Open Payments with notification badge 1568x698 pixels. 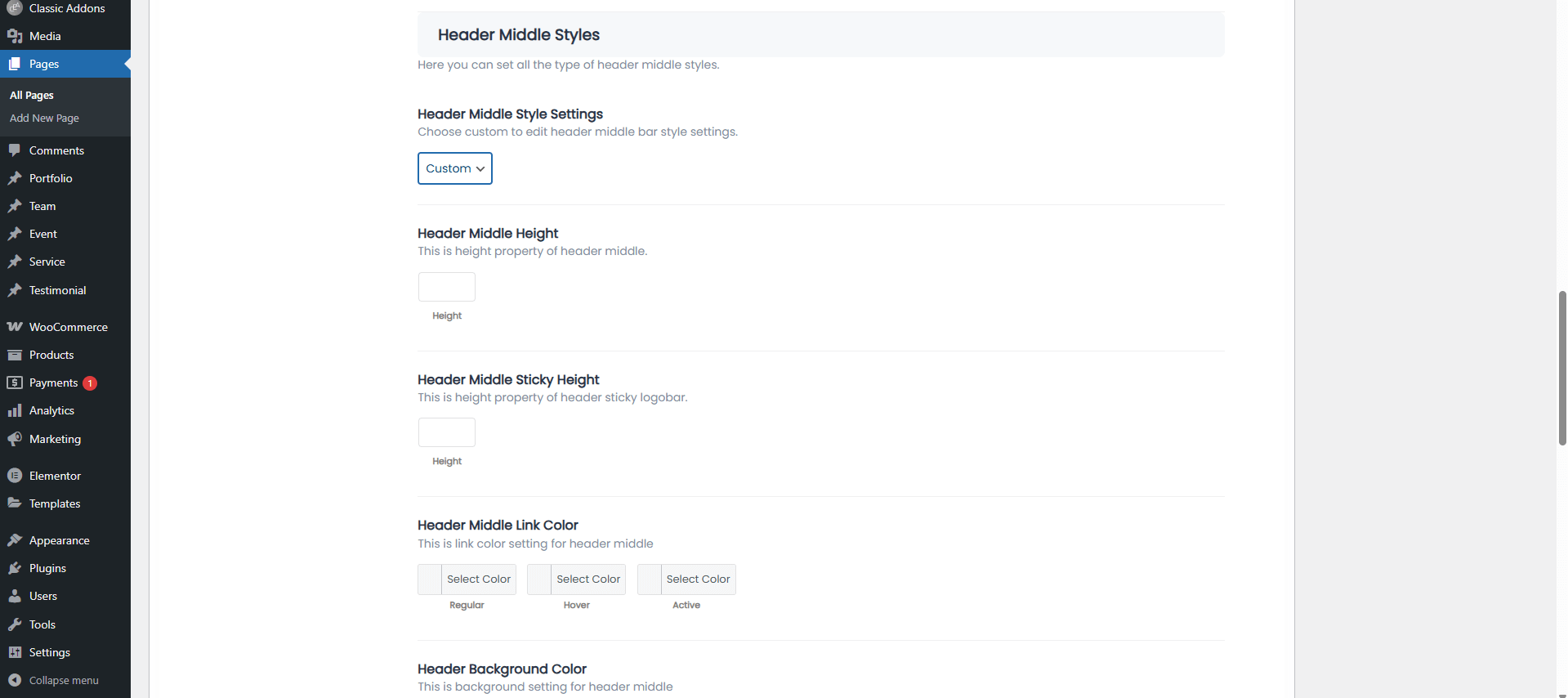pyautogui.click(x=54, y=383)
